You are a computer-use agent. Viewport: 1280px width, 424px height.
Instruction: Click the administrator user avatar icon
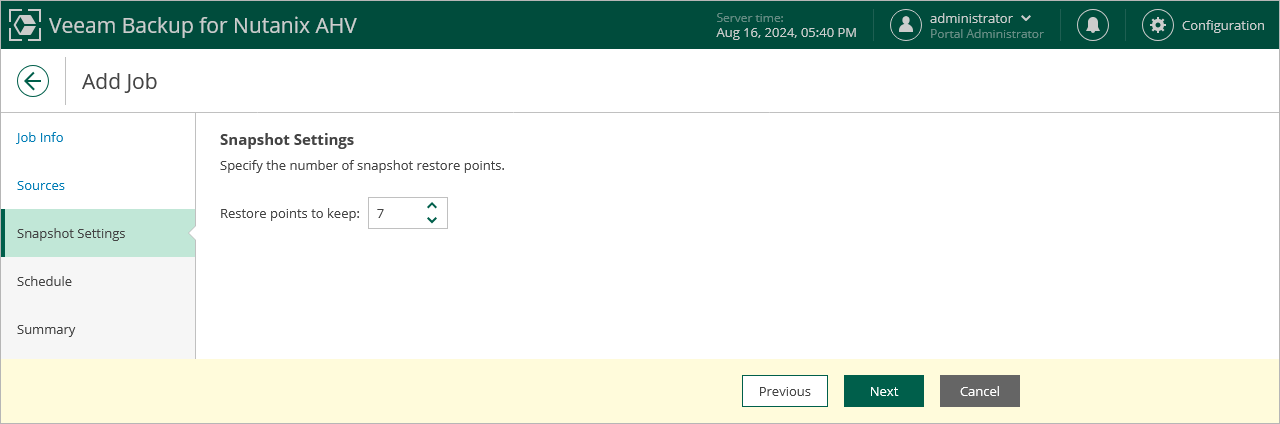click(906, 25)
